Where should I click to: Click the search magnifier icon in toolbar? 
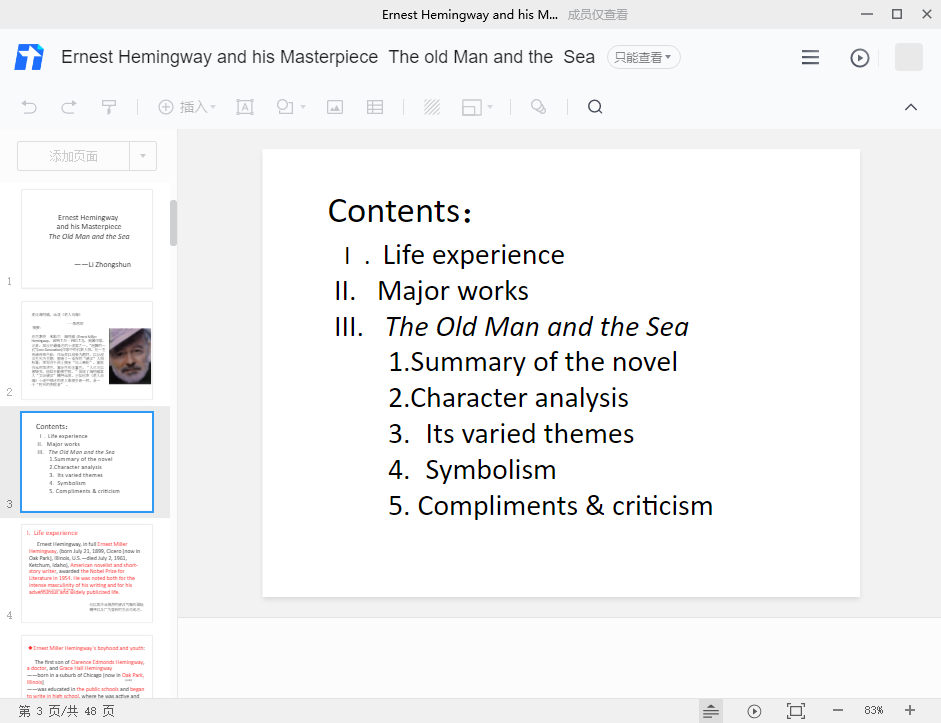[595, 107]
